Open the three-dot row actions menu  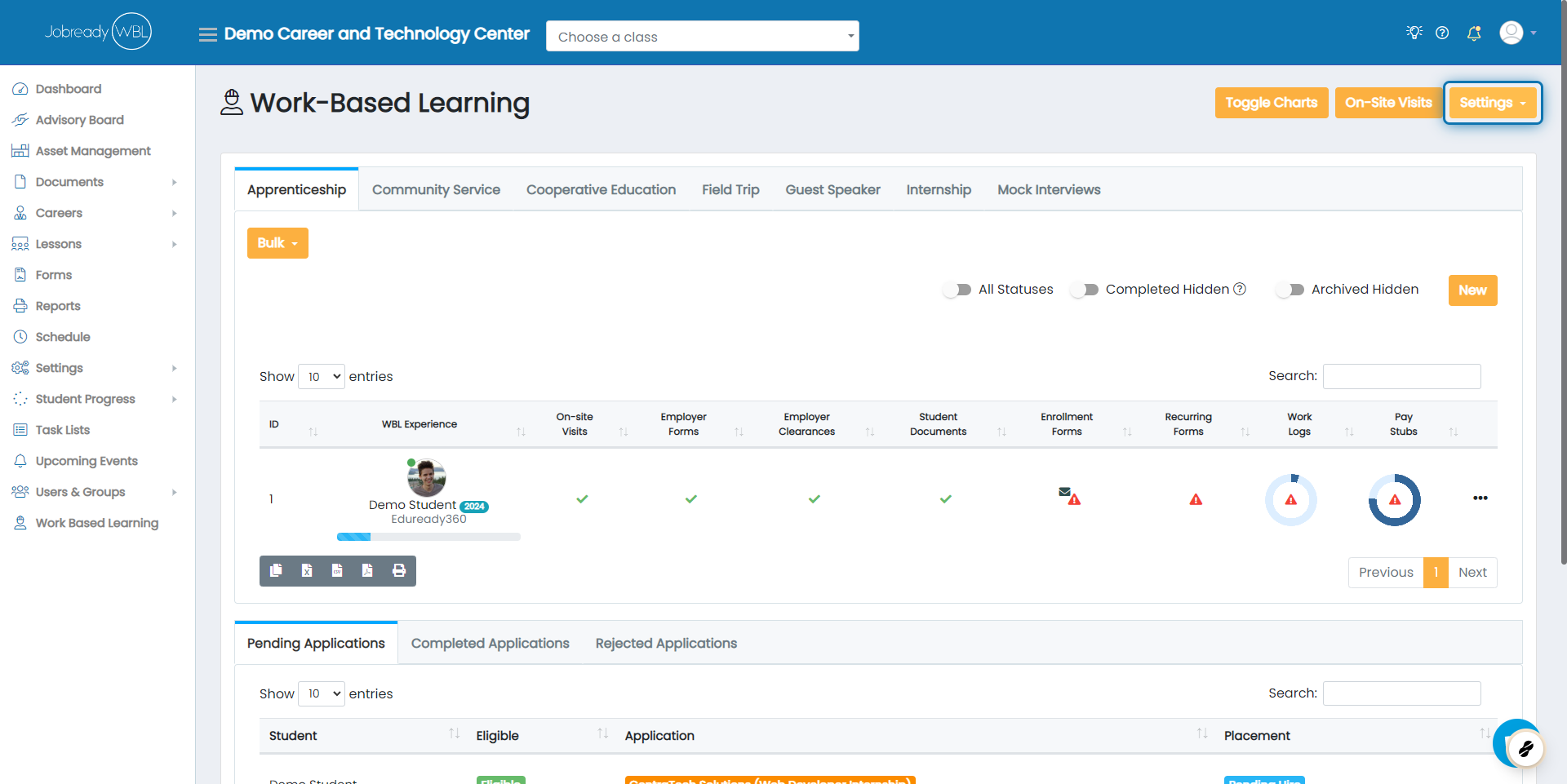(x=1480, y=498)
